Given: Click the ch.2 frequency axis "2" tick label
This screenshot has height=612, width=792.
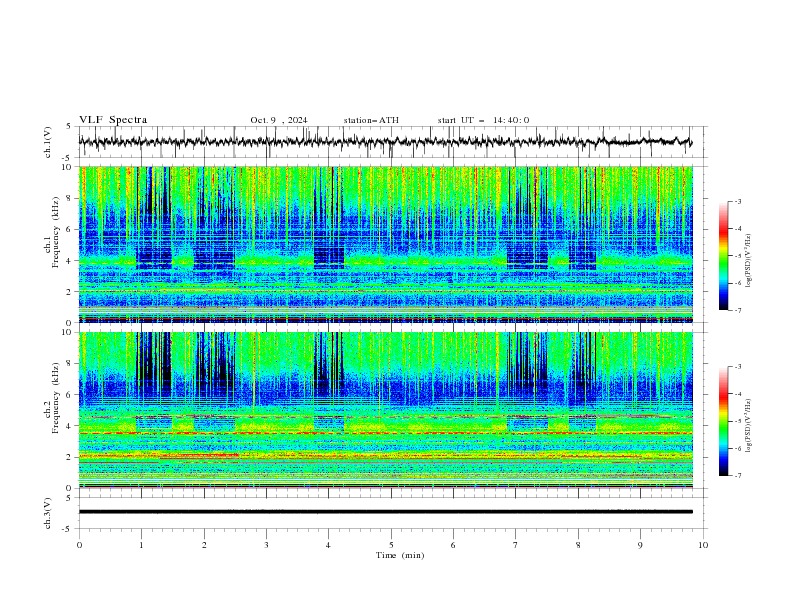Looking at the screenshot, I should point(68,457).
